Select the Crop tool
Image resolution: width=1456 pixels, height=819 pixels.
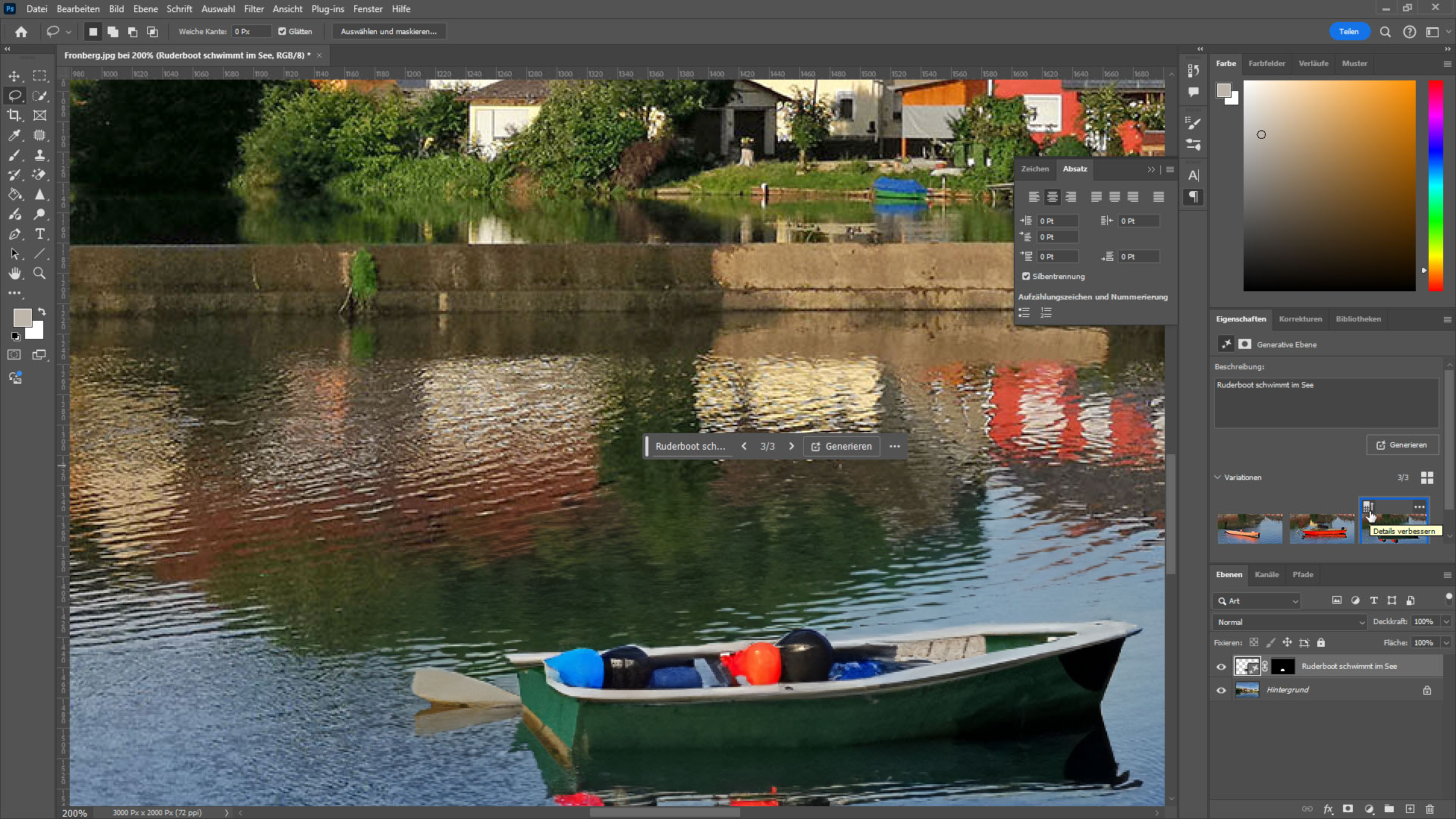tap(14, 115)
